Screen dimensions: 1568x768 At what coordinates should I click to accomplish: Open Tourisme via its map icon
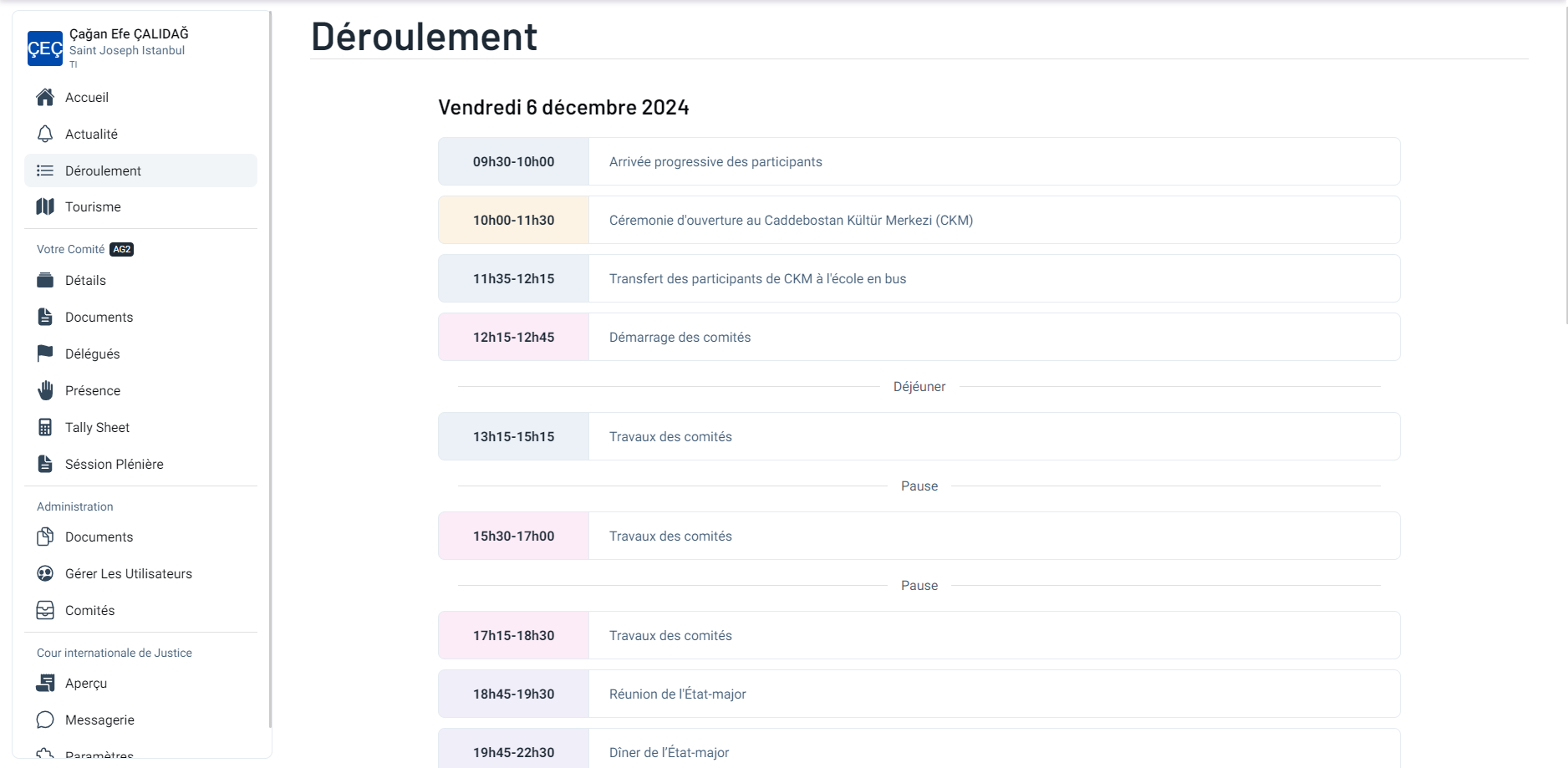point(45,207)
